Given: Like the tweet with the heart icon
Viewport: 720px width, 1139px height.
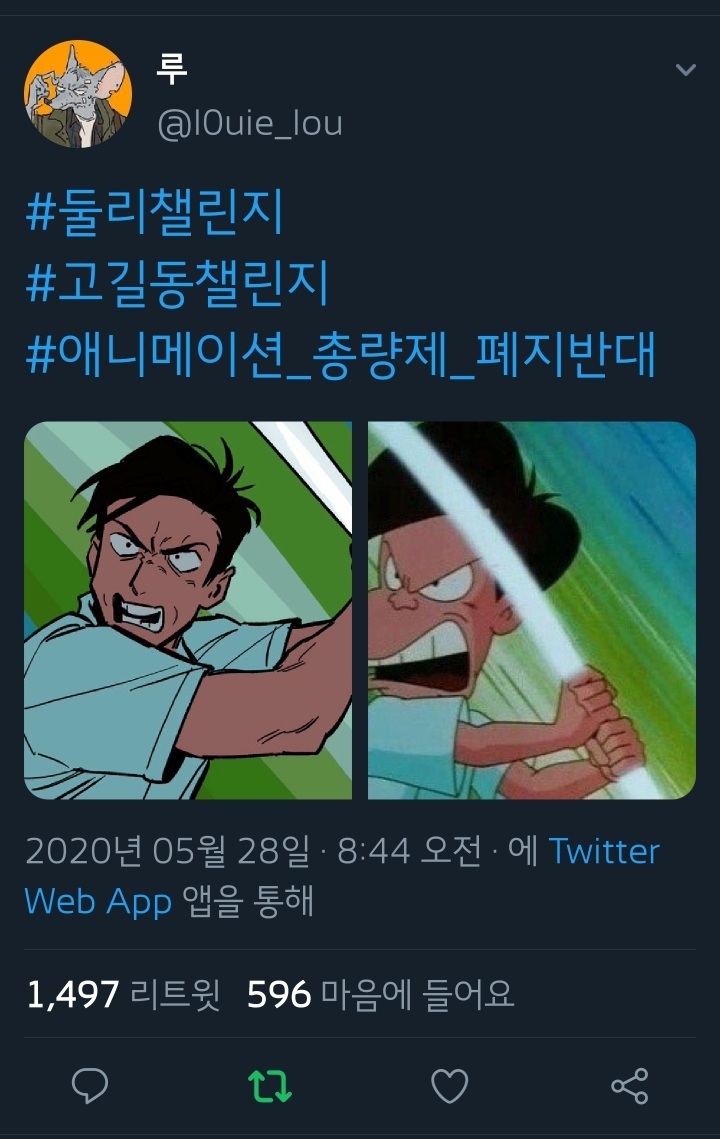Looking at the screenshot, I should pos(450,1086).
